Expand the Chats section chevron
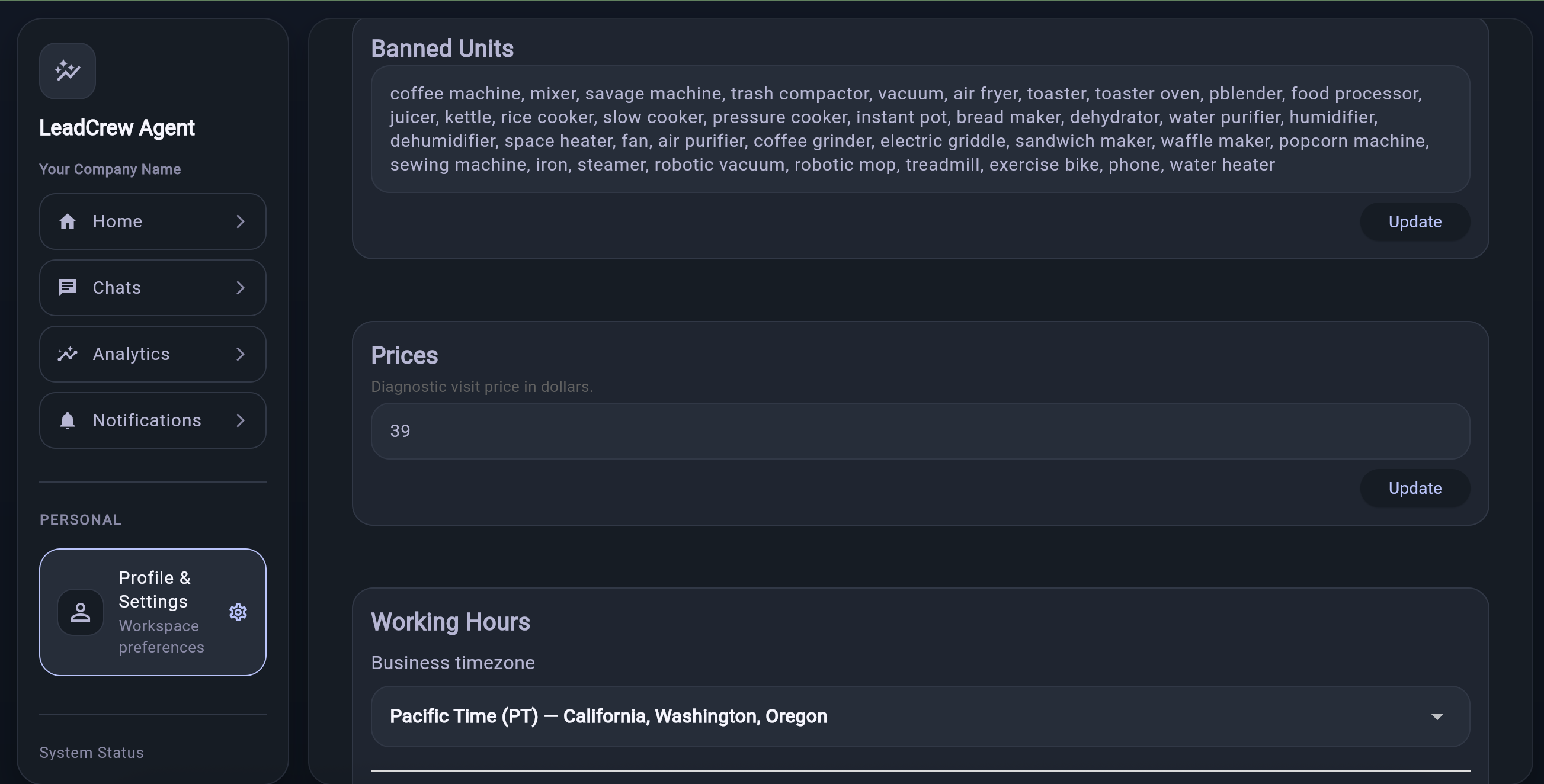This screenshot has height=784, width=1544. pyautogui.click(x=241, y=288)
